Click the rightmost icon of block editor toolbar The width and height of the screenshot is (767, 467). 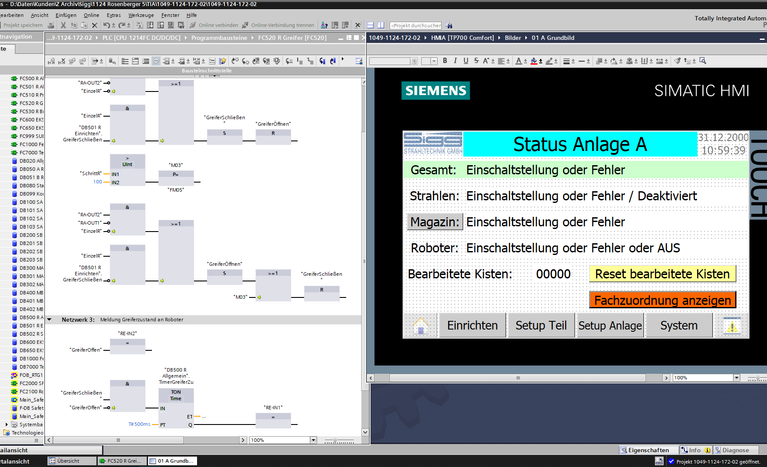coord(359,61)
